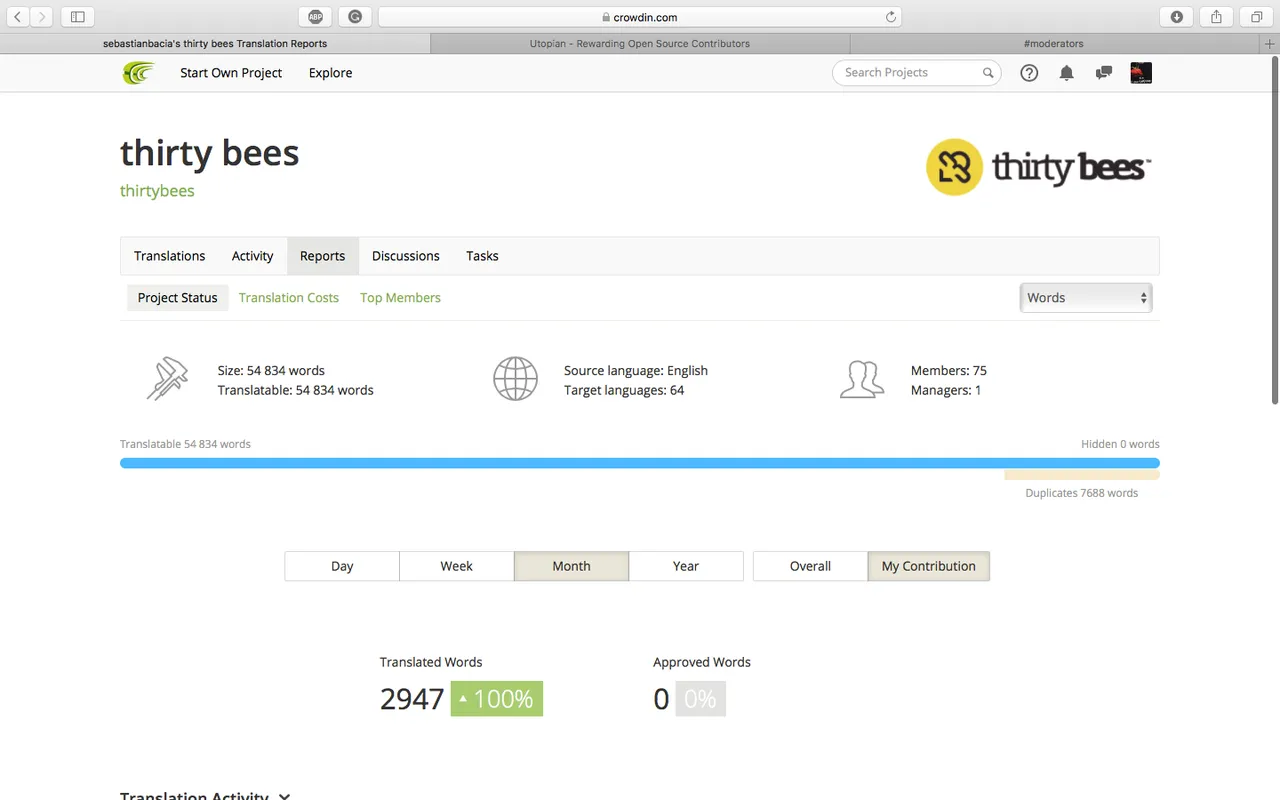Open messages chat bubbles icon
The image size is (1280, 800).
pyautogui.click(x=1104, y=73)
